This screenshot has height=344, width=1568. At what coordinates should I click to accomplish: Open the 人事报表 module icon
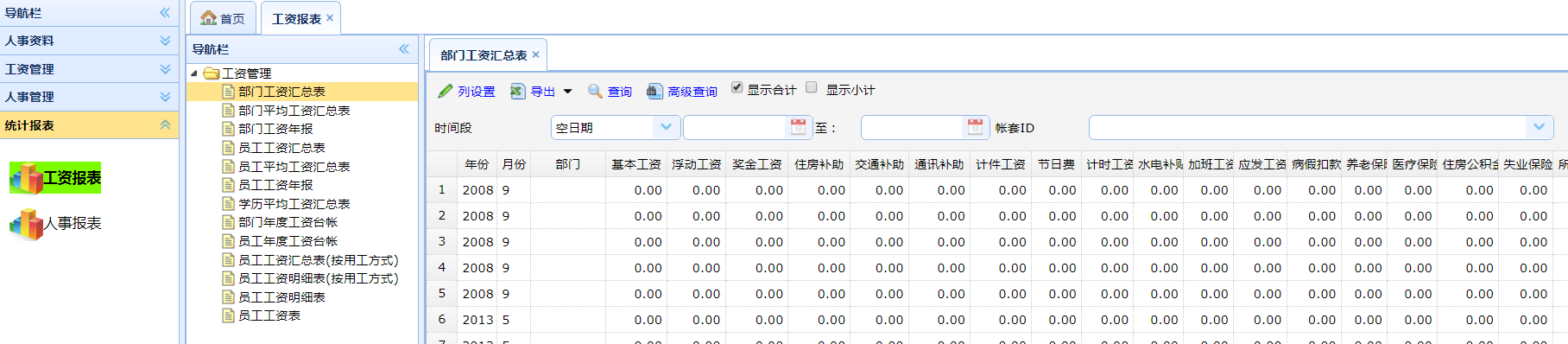[55, 223]
